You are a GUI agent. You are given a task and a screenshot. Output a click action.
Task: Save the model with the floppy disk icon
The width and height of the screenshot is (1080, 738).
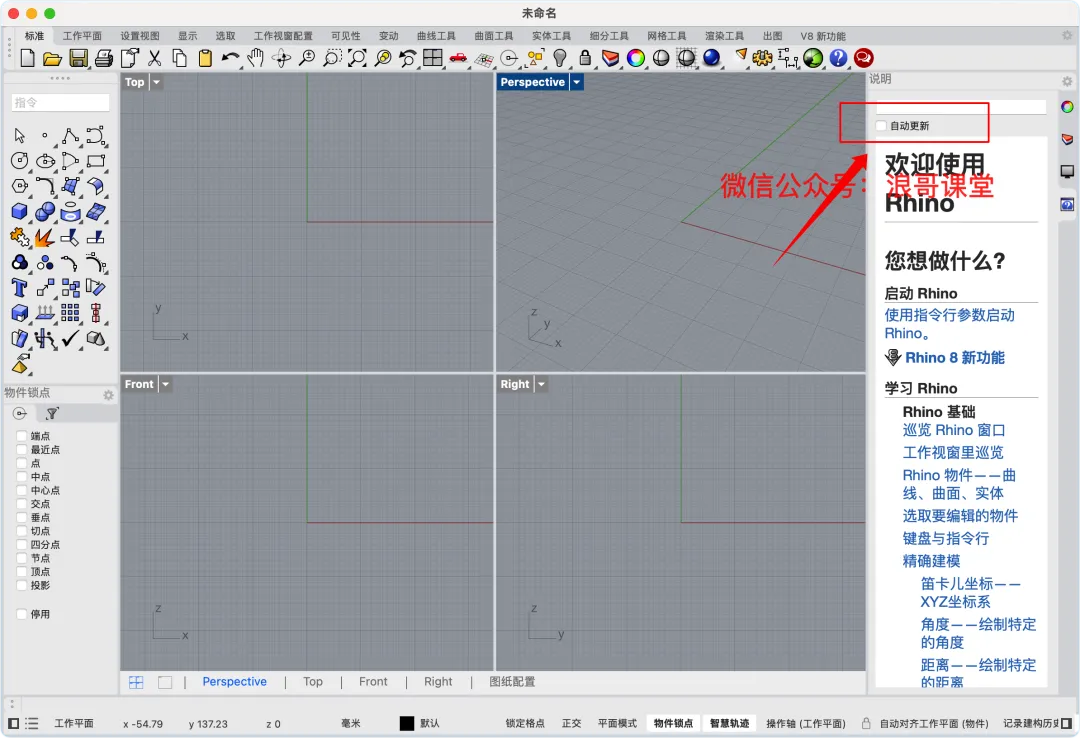[79, 59]
